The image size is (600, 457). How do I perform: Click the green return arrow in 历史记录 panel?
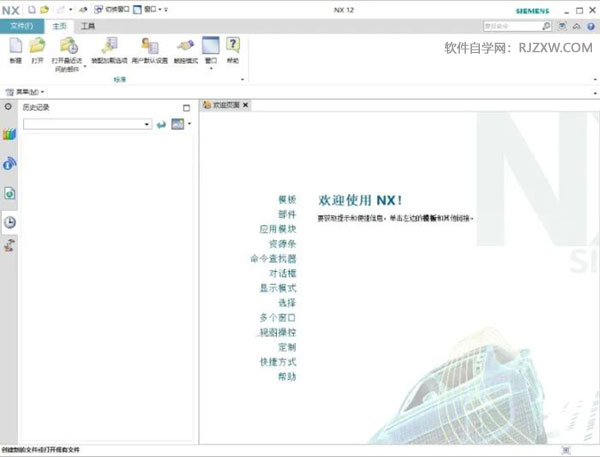pos(161,124)
